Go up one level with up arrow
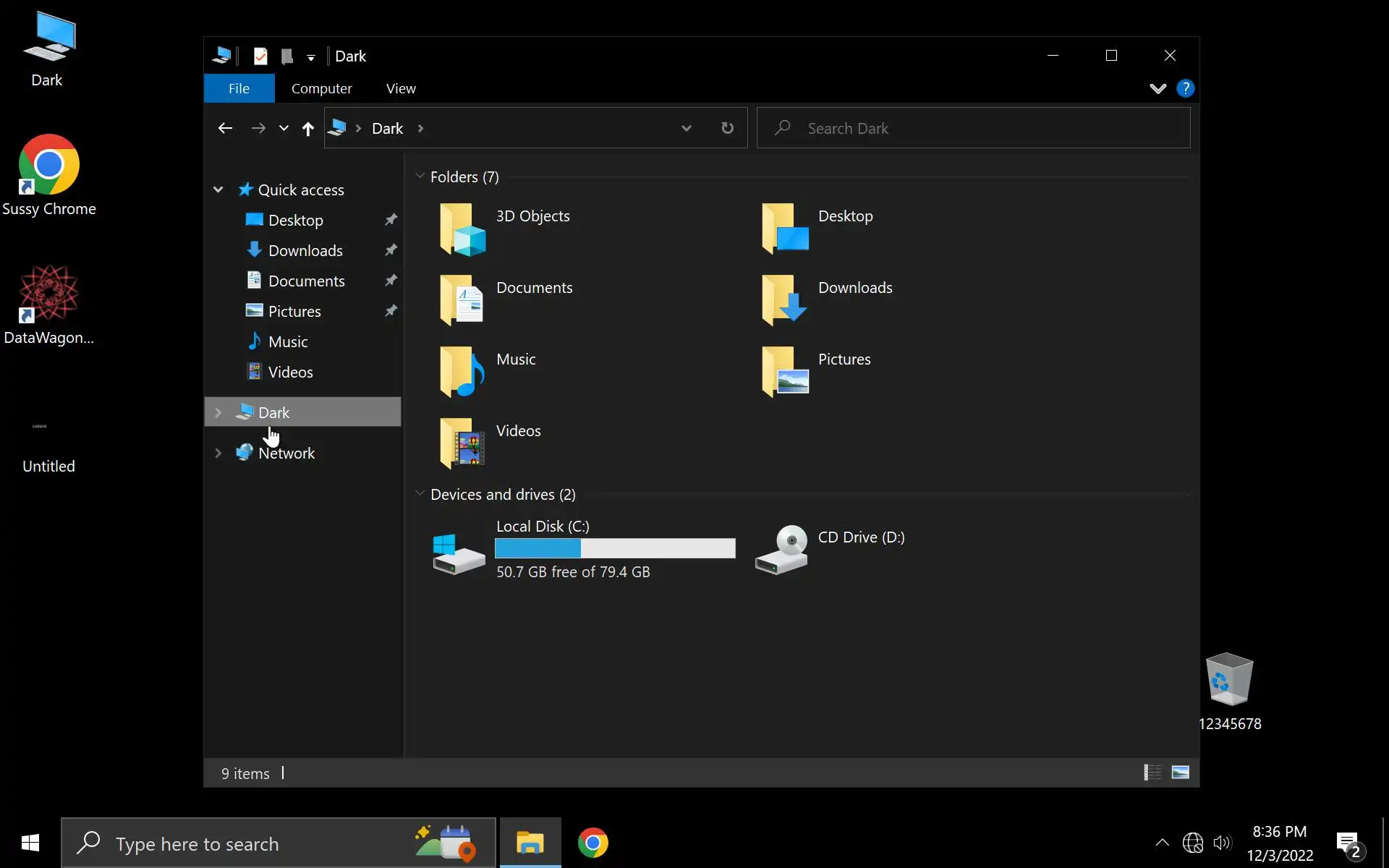Viewport: 1389px width, 868px height. coord(308,129)
